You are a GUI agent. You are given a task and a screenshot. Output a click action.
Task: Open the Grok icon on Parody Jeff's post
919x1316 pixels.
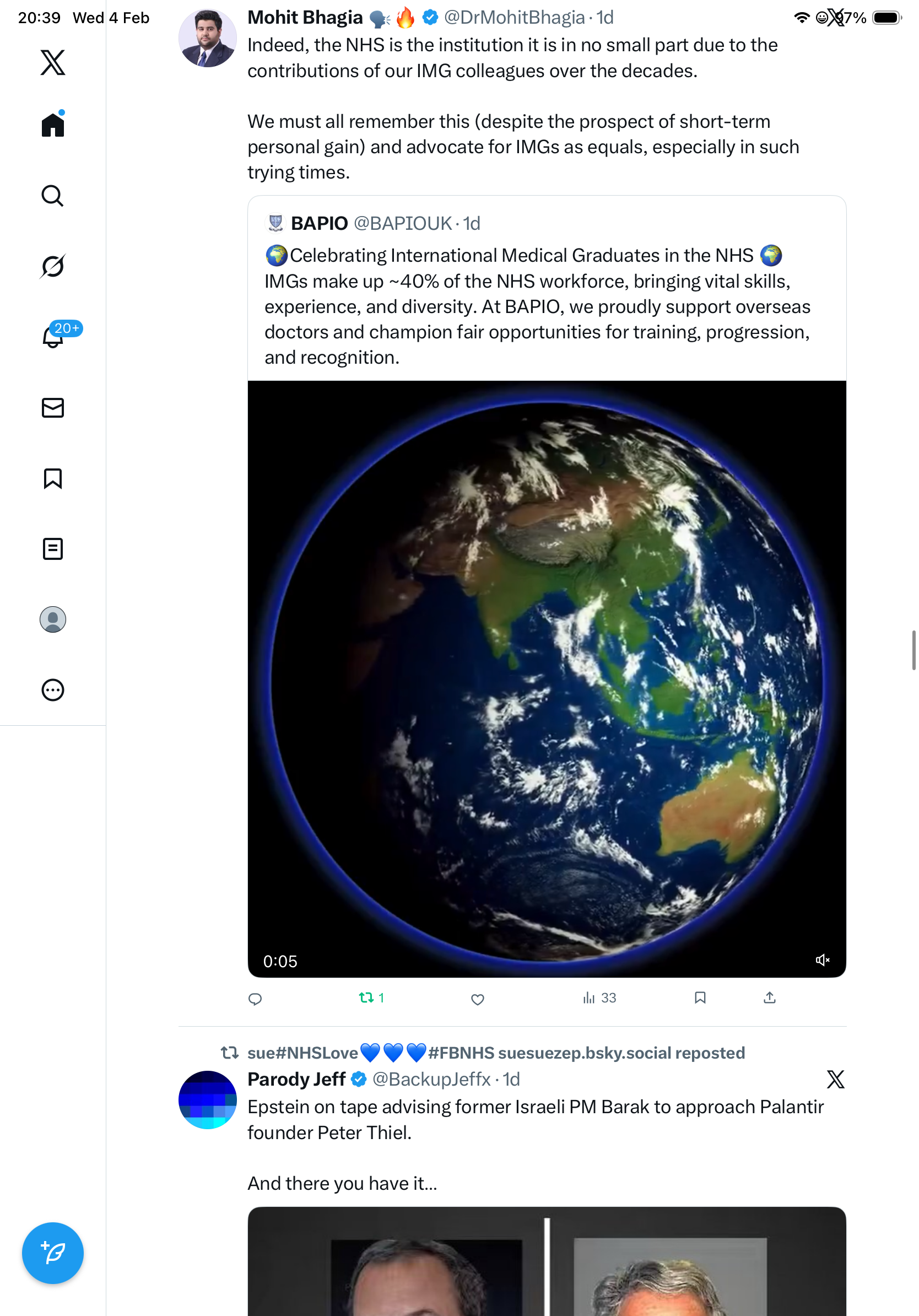(x=835, y=1079)
